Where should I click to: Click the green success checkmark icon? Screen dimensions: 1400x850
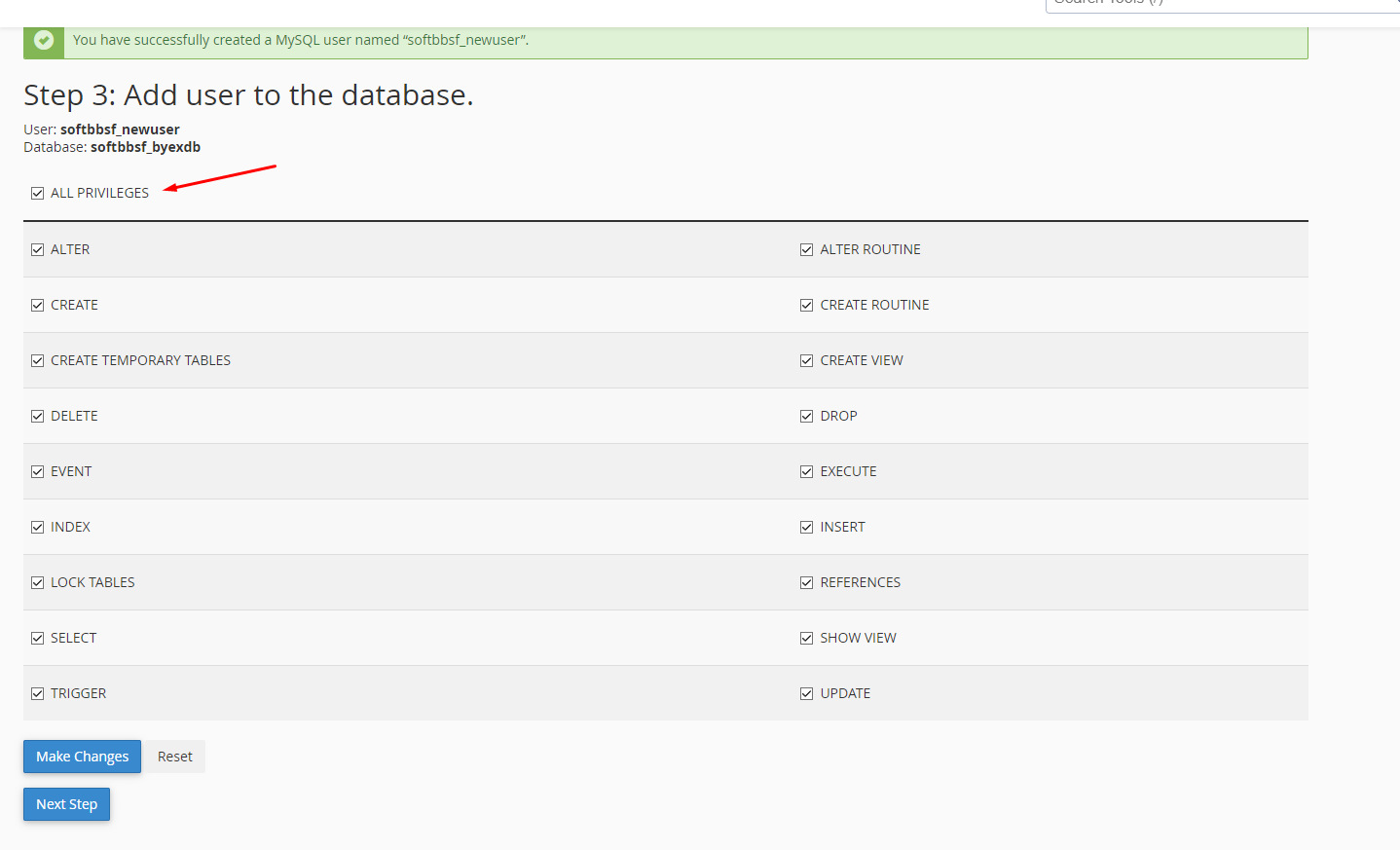[x=44, y=40]
